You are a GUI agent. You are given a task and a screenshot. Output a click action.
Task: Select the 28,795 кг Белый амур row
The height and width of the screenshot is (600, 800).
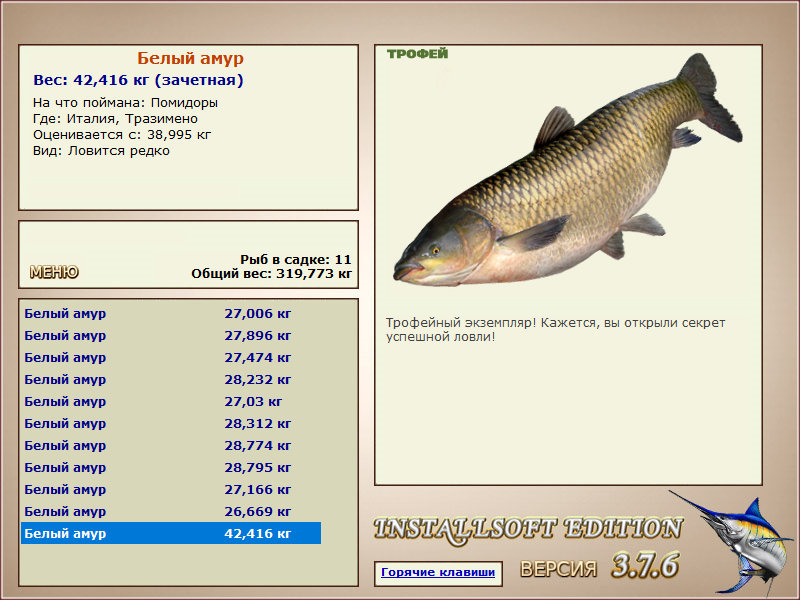[171, 467]
